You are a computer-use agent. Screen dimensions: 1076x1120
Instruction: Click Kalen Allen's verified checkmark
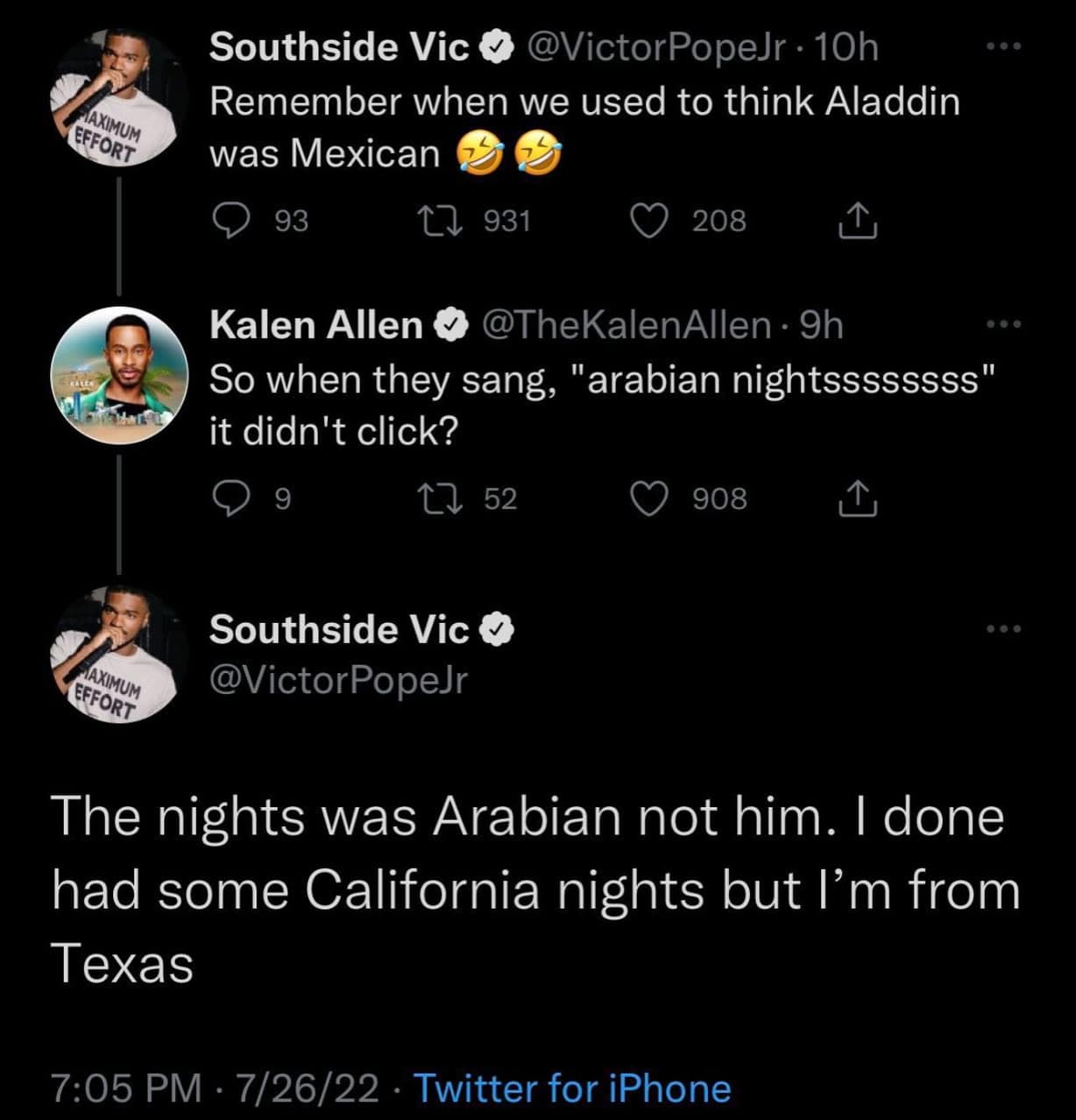point(450,323)
